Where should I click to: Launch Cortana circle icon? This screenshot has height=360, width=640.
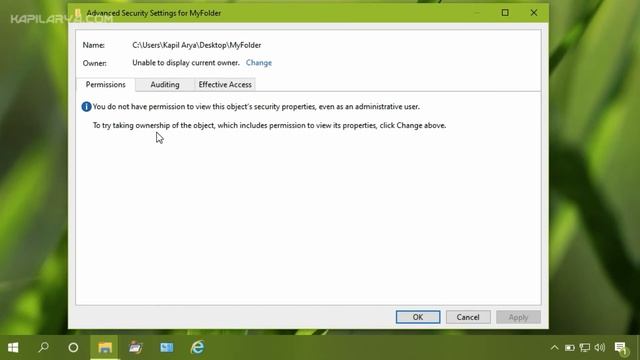coord(73,347)
